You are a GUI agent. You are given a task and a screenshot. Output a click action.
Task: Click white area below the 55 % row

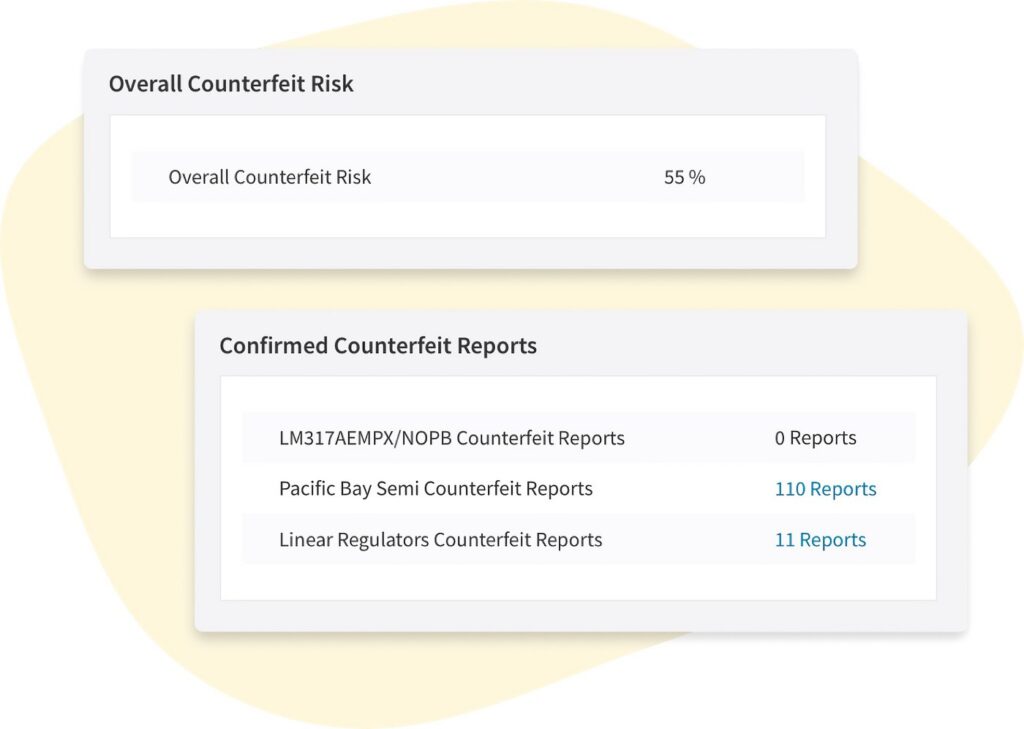(x=468, y=220)
